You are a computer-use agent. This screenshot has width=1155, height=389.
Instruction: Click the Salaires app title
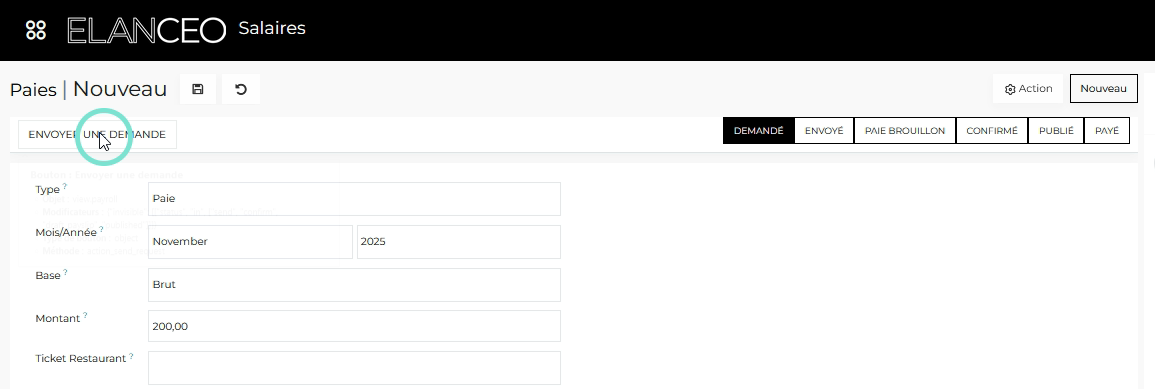coord(272,29)
